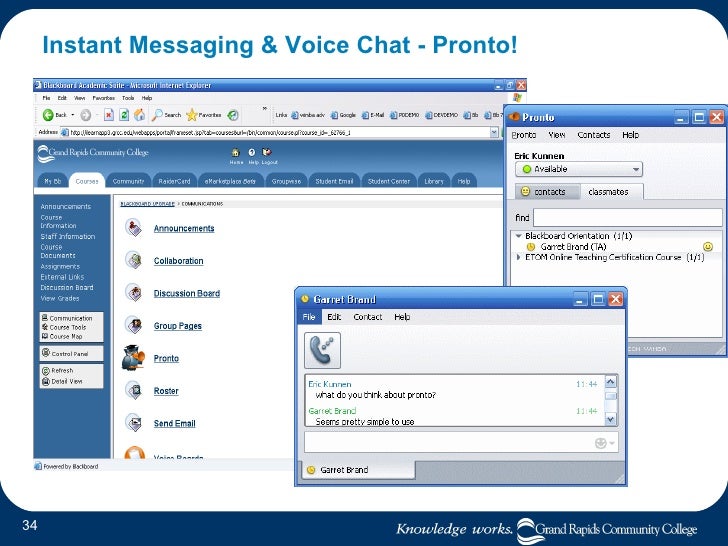Open Edit menu in chat window

334,317
